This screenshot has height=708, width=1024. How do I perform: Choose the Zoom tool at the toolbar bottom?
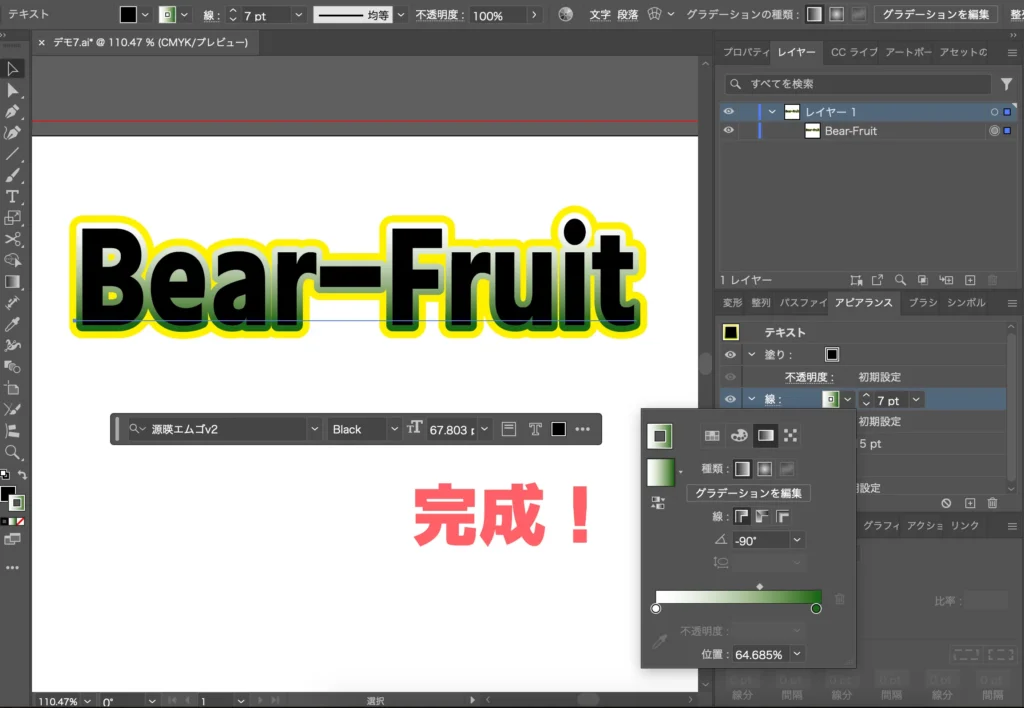(13, 453)
